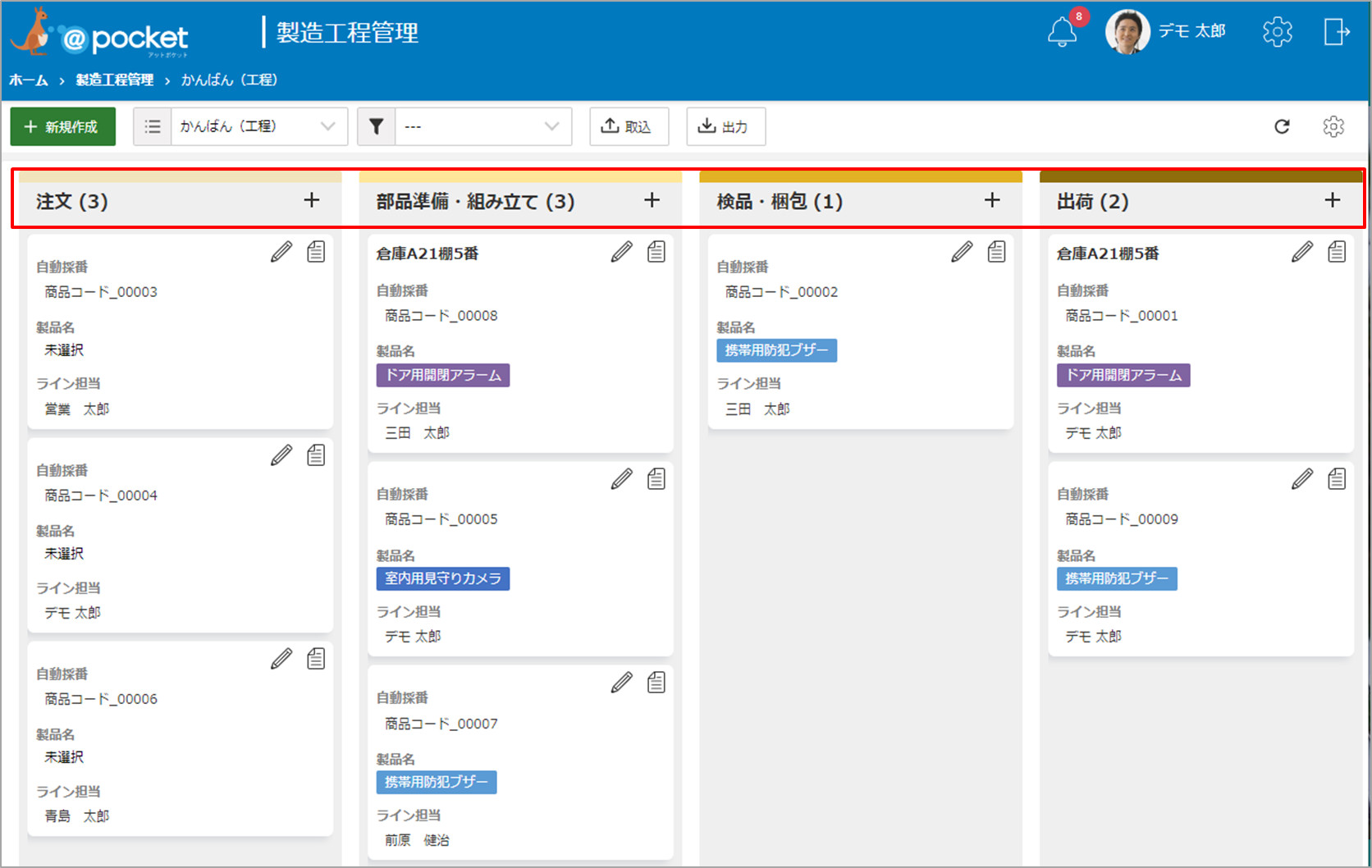
Task: Click 前原 健治 in card 00007
Action: click(x=417, y=840)
